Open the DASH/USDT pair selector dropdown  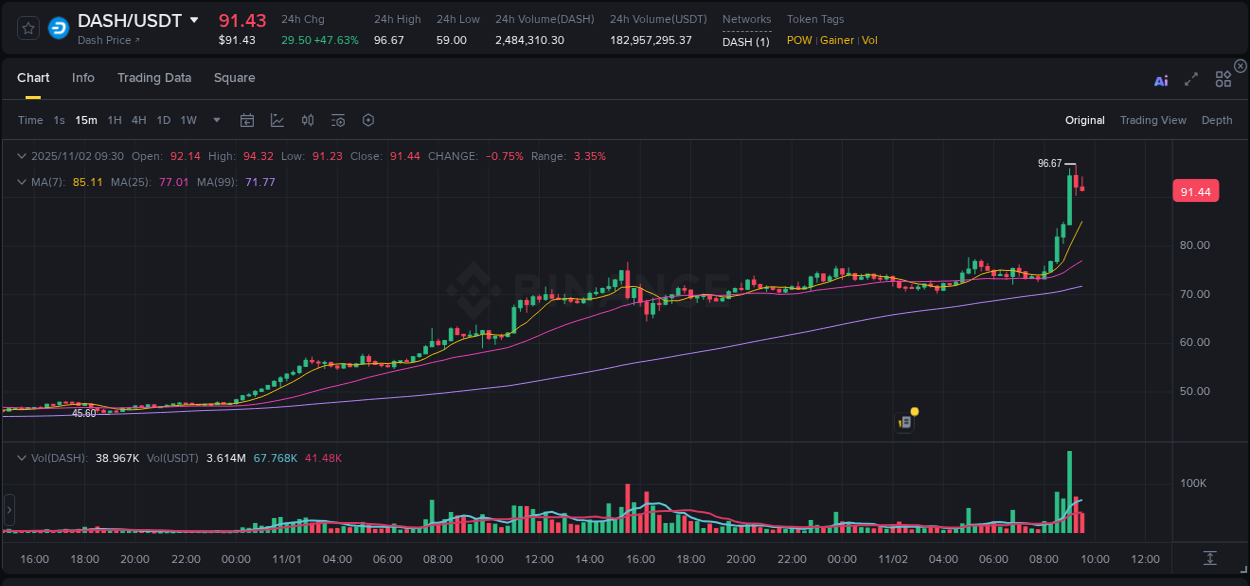pyautogui.click(x=194, y=19)
